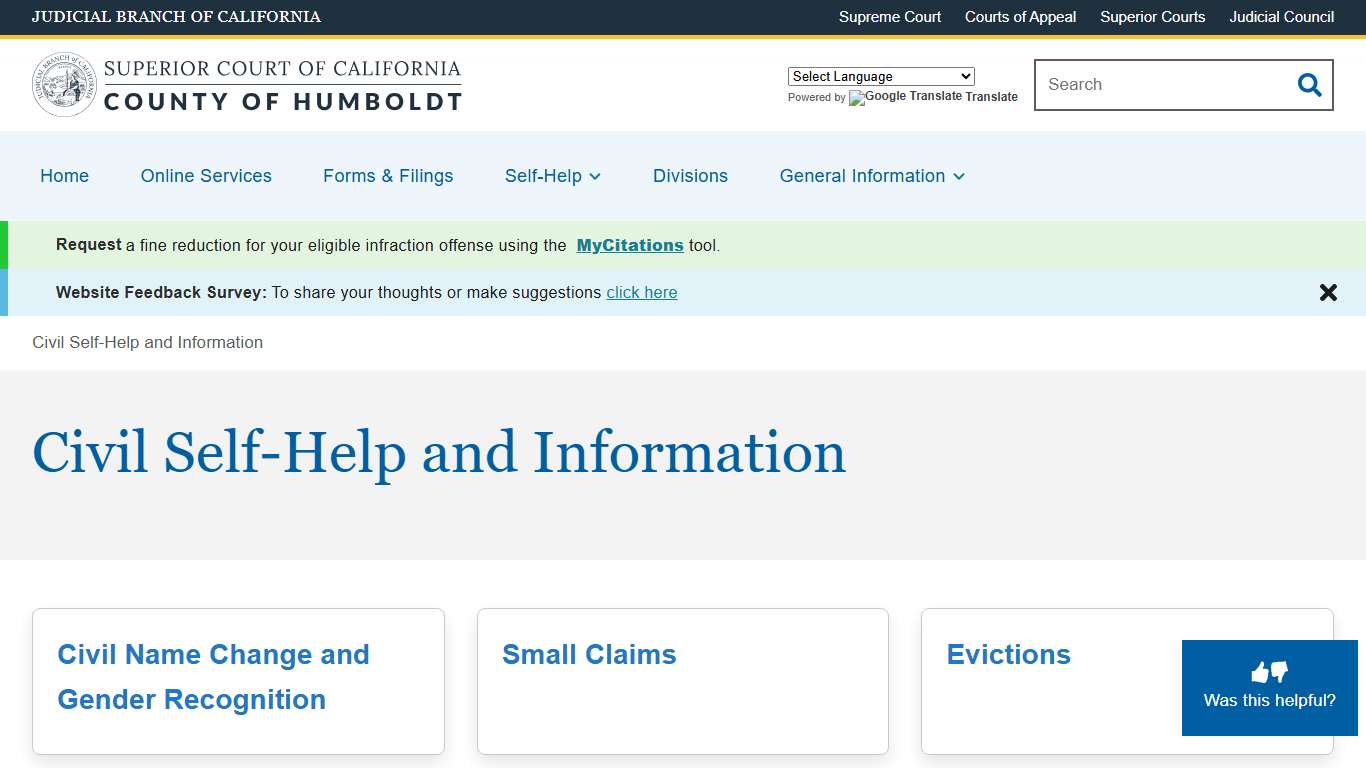Screen dimensions: 1366x768
Task: Click the search magnifying glass icon
Action: pos(1309,85)
